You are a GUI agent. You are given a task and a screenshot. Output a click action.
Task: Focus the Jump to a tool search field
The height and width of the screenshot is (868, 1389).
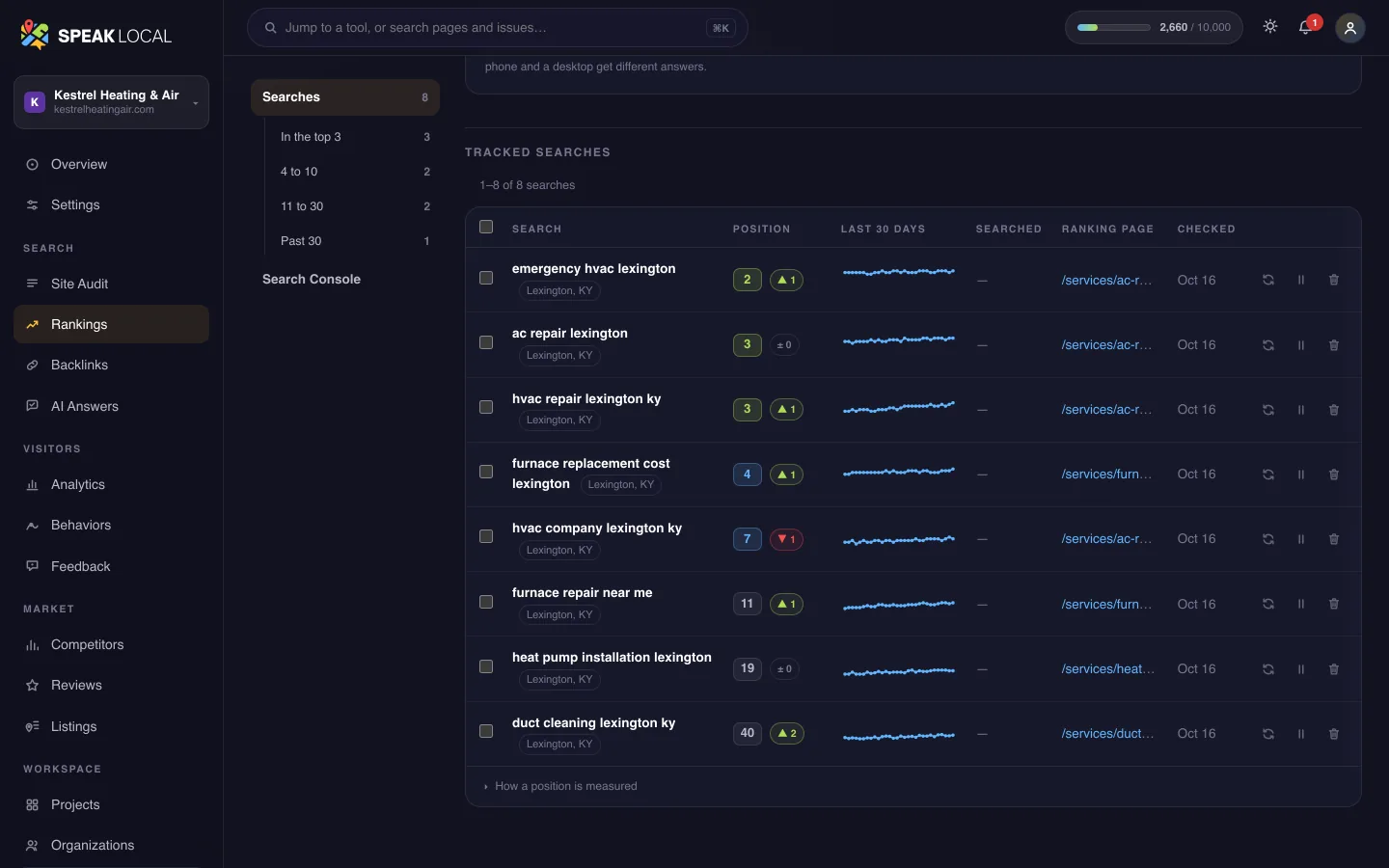(x=498, y=28)
